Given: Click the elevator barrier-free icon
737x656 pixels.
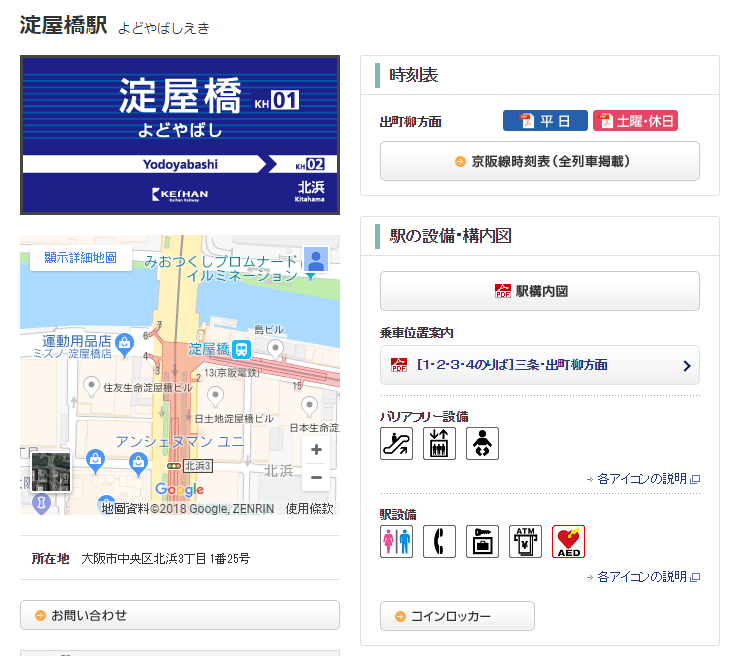Looking at the screenshot, I should pyautogui.click(x=439, y=443).
